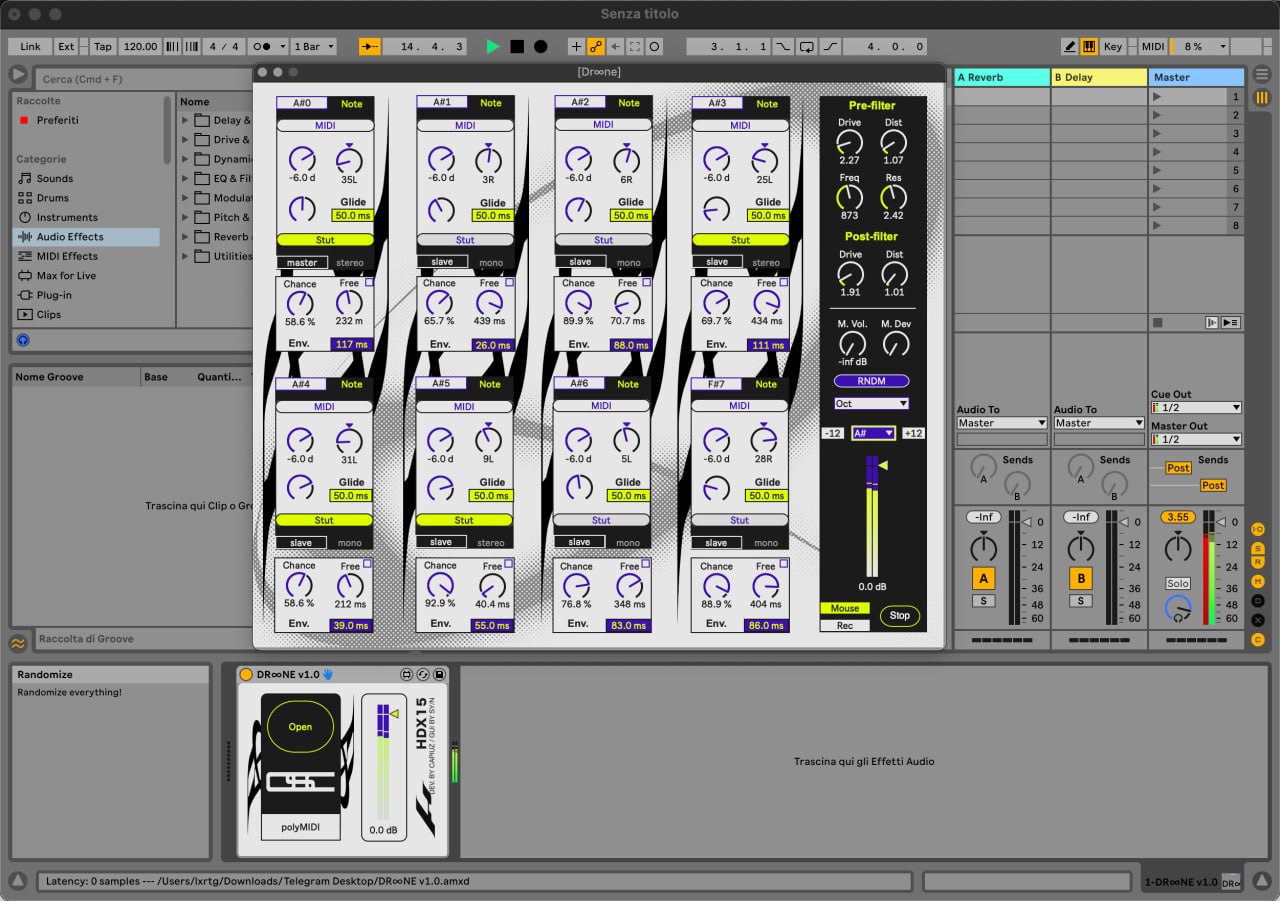Viewport: 1280px width, 901px height.
Task: Open the Oct dropdown in DR∞NE
Action: point(872,403)
